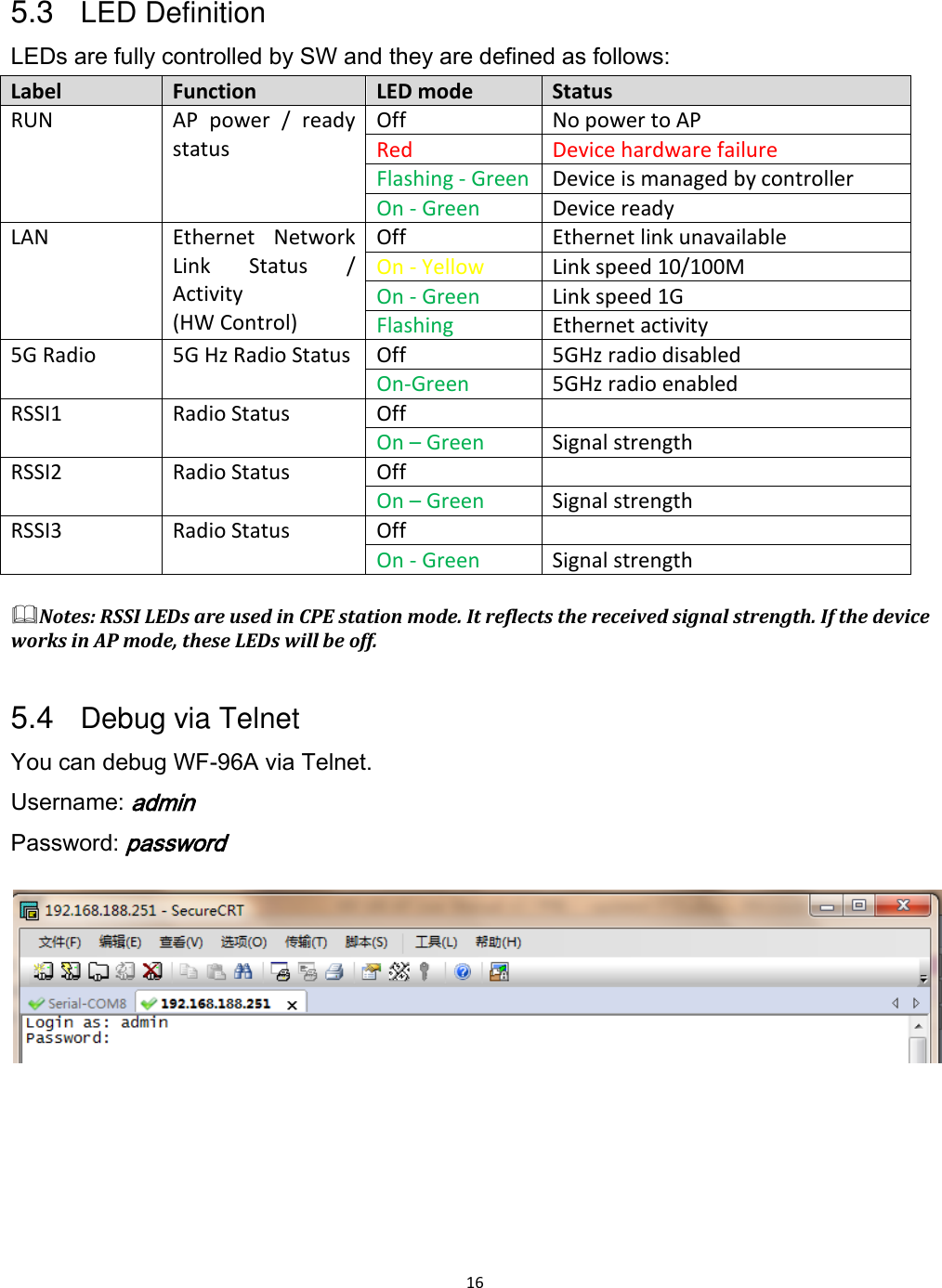Minimize the SecureCRT window
Screen dimensions: 942x1288
point(826,904)
